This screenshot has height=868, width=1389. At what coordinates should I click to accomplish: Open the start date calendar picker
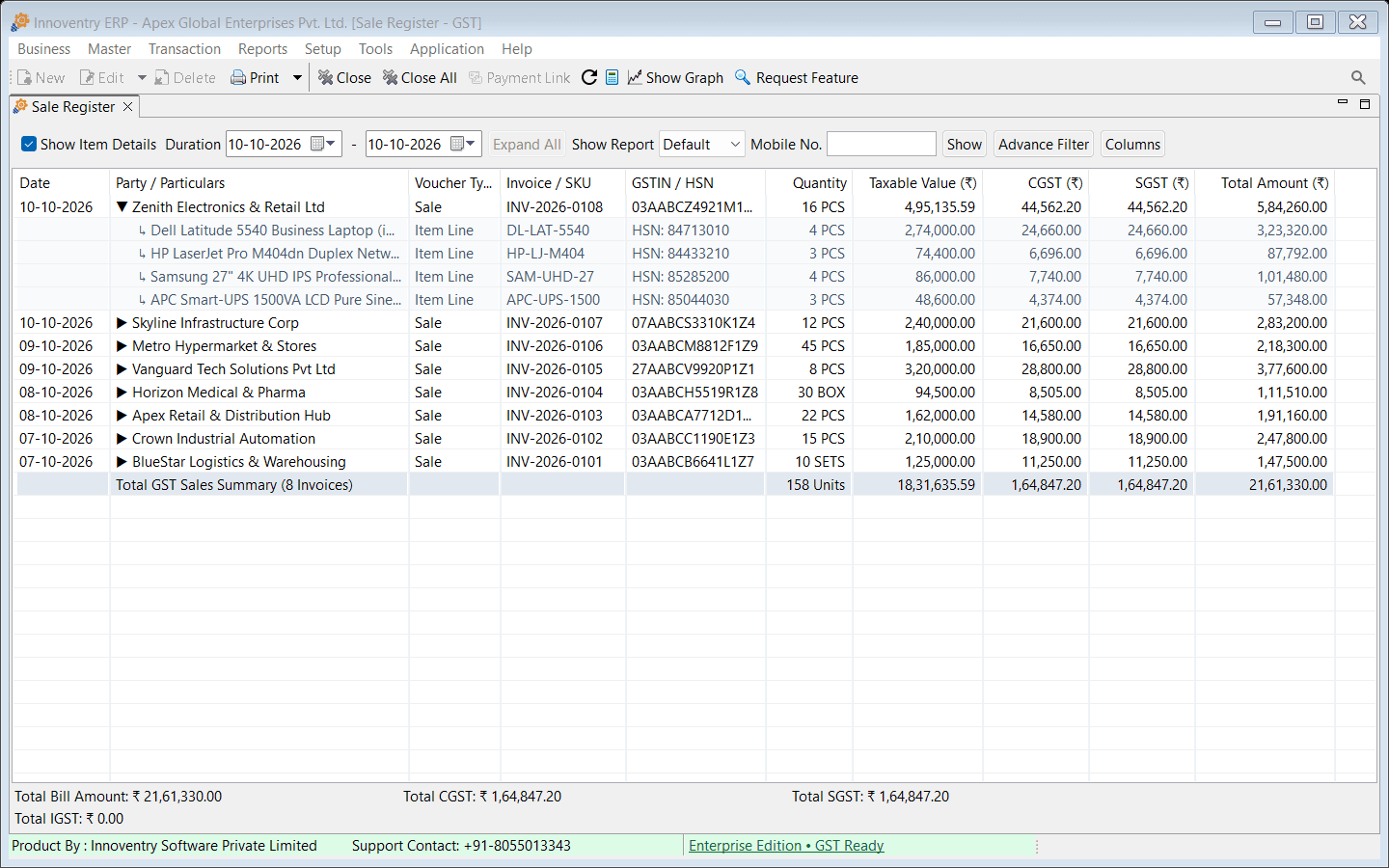click(x=322, y=144)
